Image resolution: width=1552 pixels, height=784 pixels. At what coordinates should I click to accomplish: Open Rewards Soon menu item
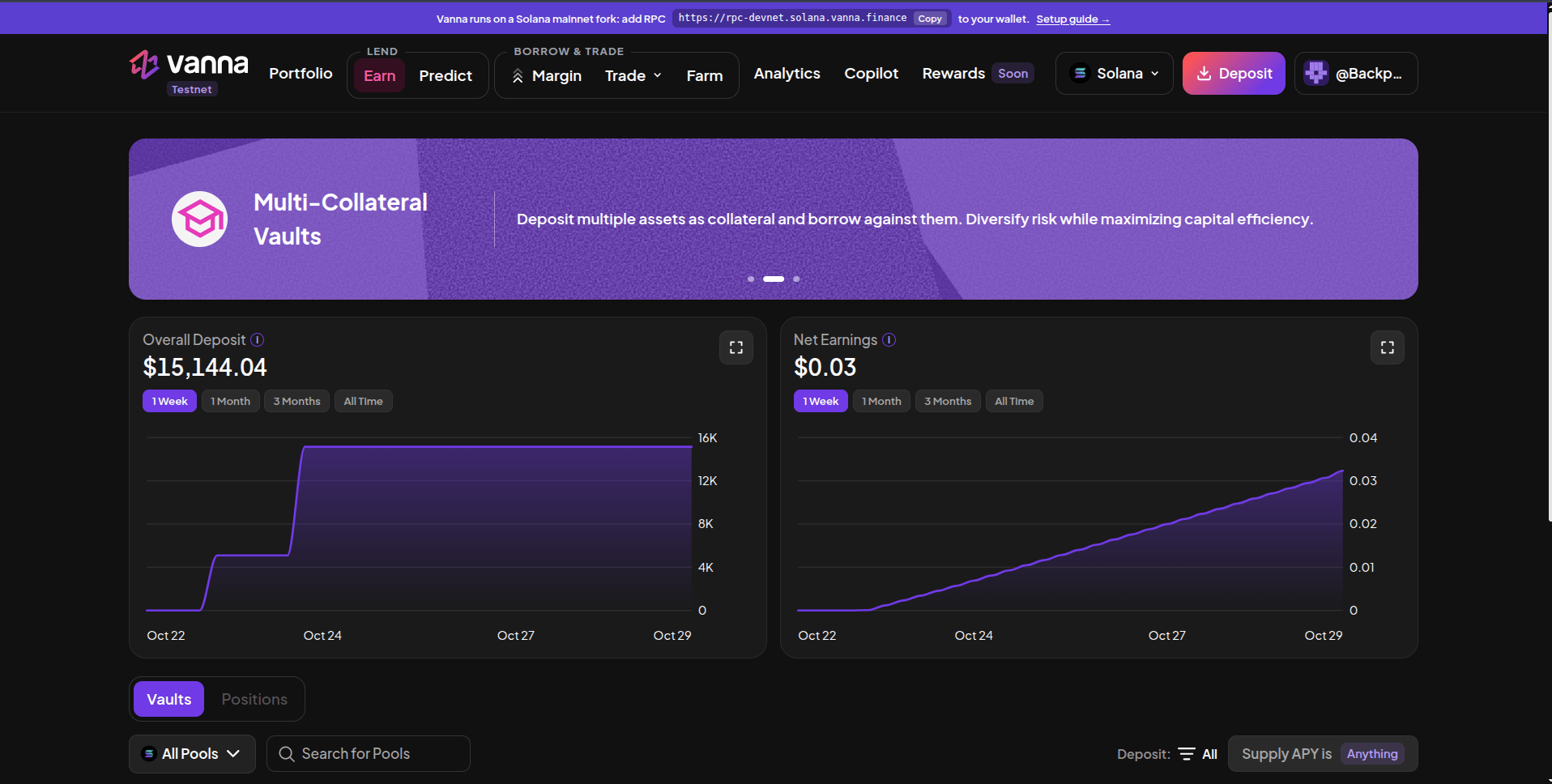pos(978,74)
